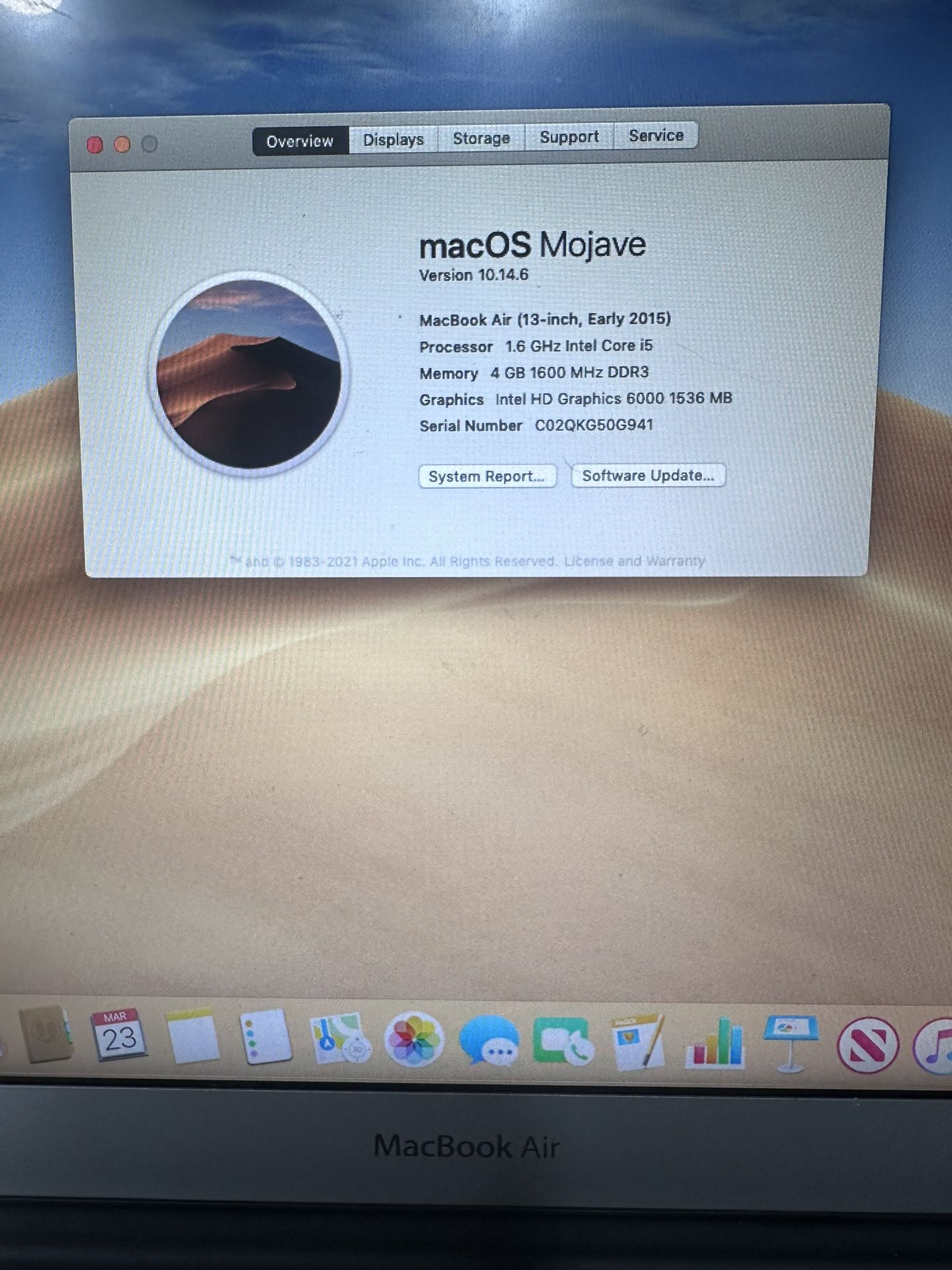
Task: Close the About This Mac window
Action: click(x=95, y=146)
